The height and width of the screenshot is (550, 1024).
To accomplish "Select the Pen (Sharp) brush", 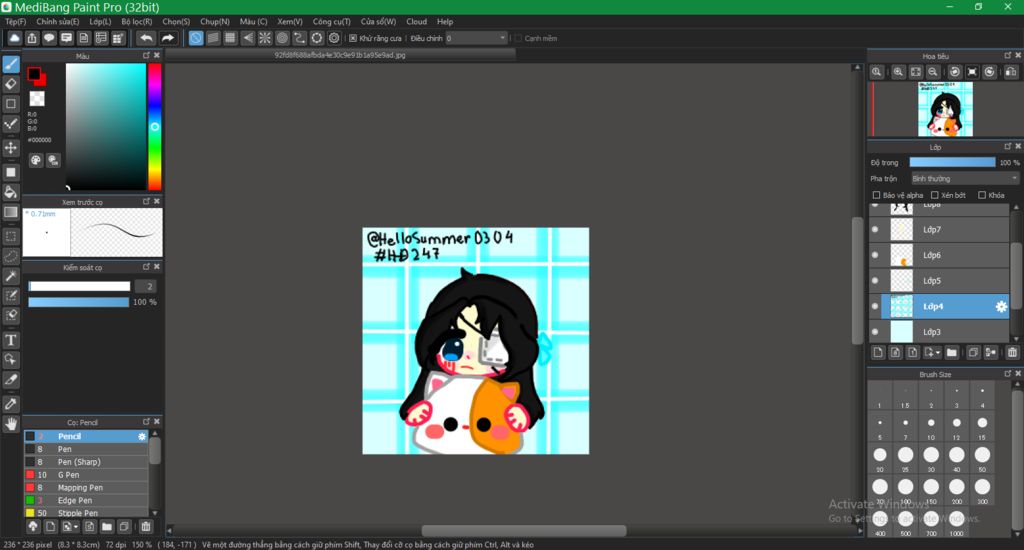I will point(86,462).
